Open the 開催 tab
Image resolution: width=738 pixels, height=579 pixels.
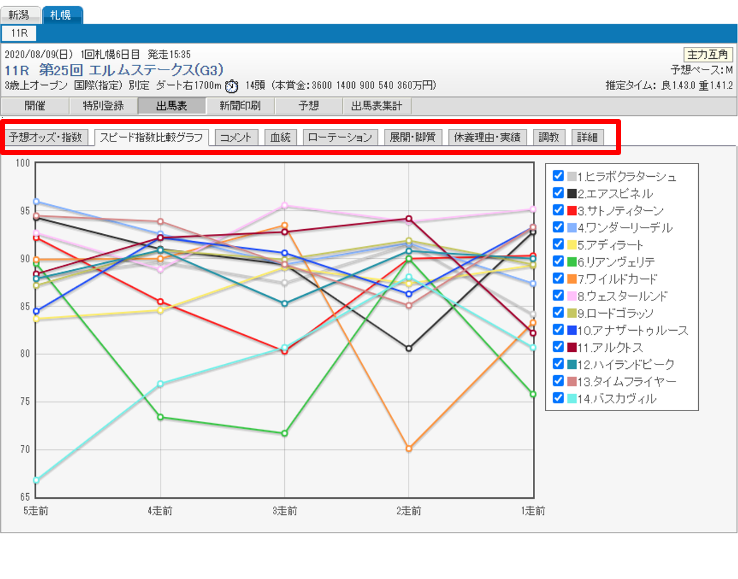click(35, 106)
